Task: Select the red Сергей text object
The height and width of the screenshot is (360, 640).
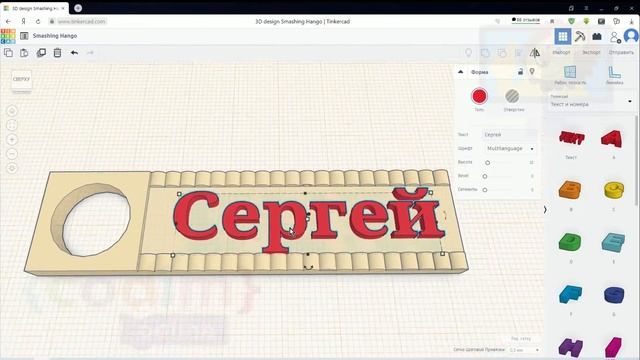Action: point(309,220)
